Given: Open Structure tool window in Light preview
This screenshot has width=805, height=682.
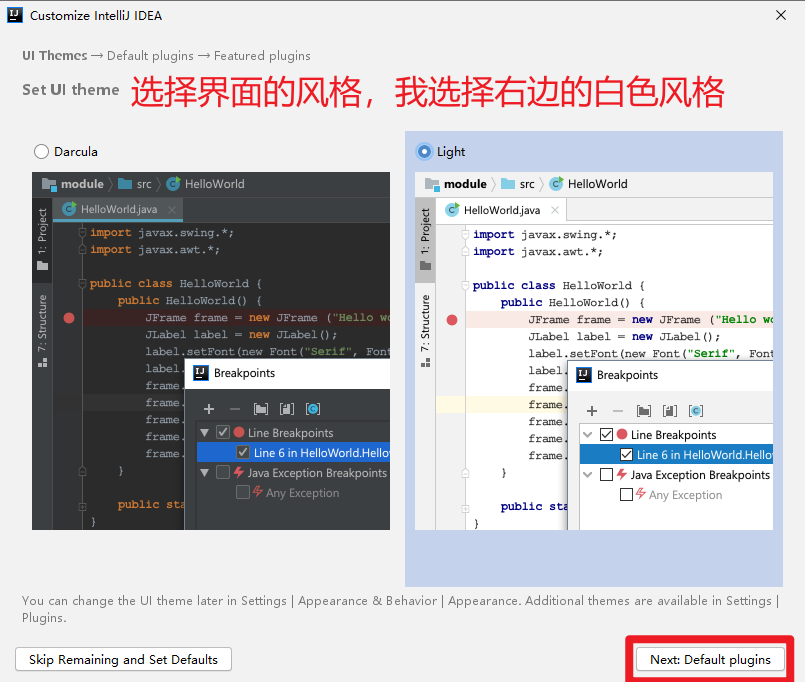Looking at the screenshot, I should 425,330.
